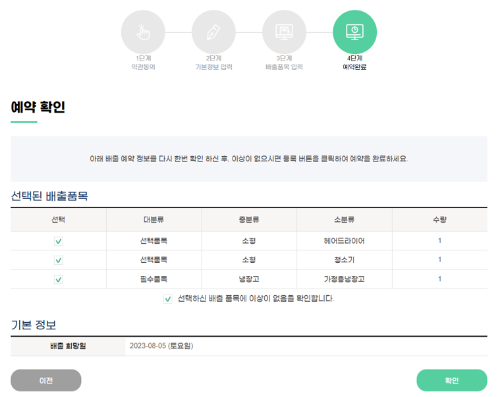Click the 대분류 column header

pos(154,220)
